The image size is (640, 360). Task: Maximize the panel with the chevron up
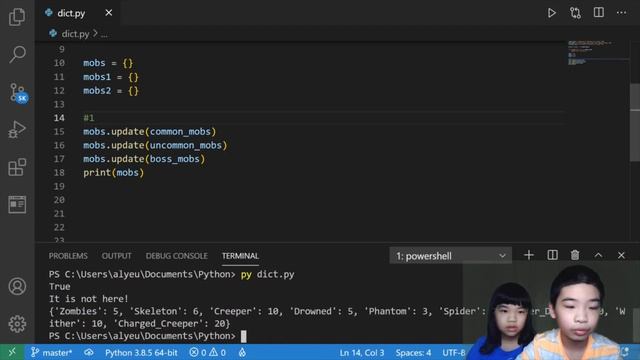tap(598, 255)
